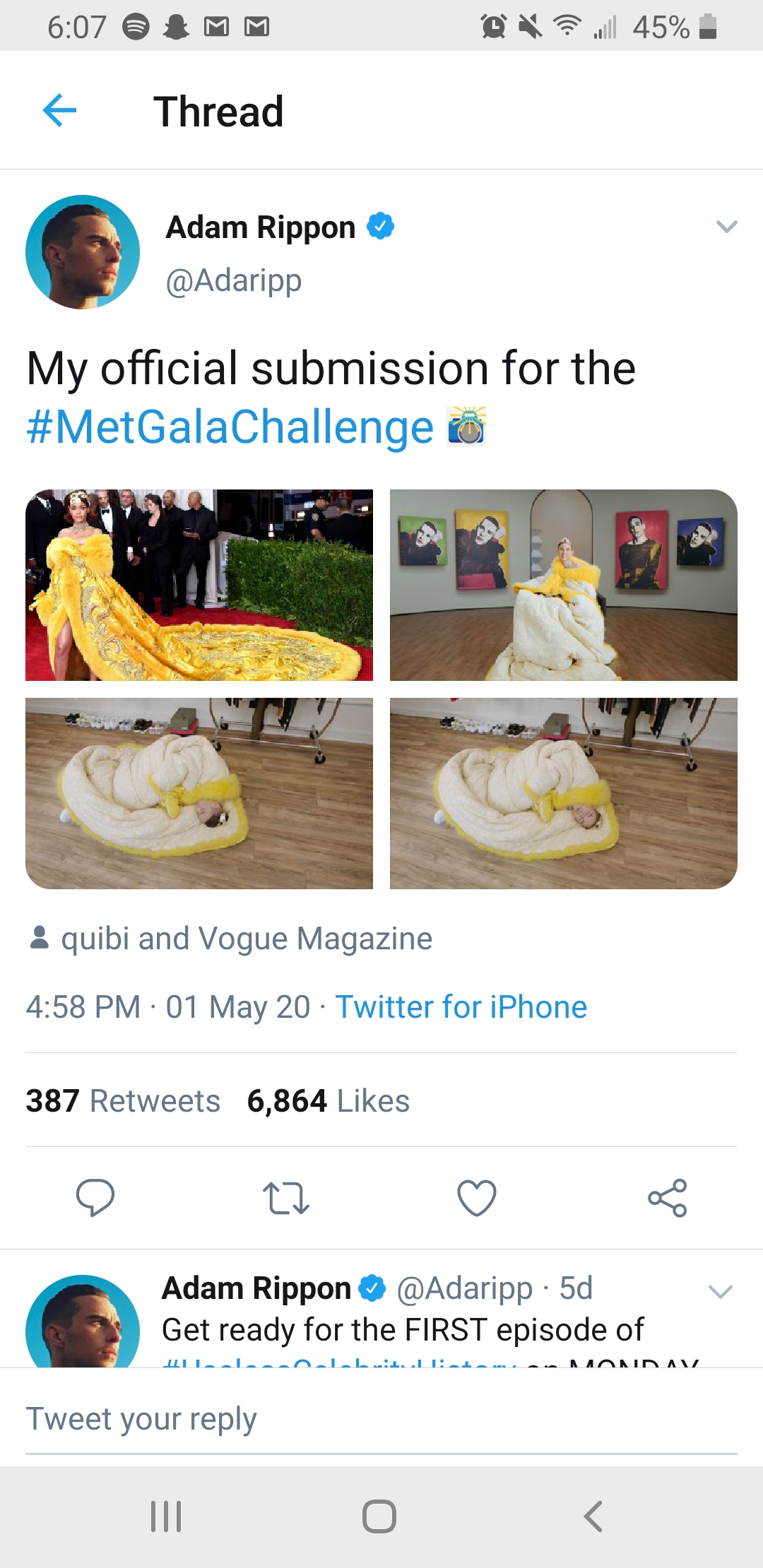
Task: Like the tweet with heart icon
Action: coord(477,1198)
